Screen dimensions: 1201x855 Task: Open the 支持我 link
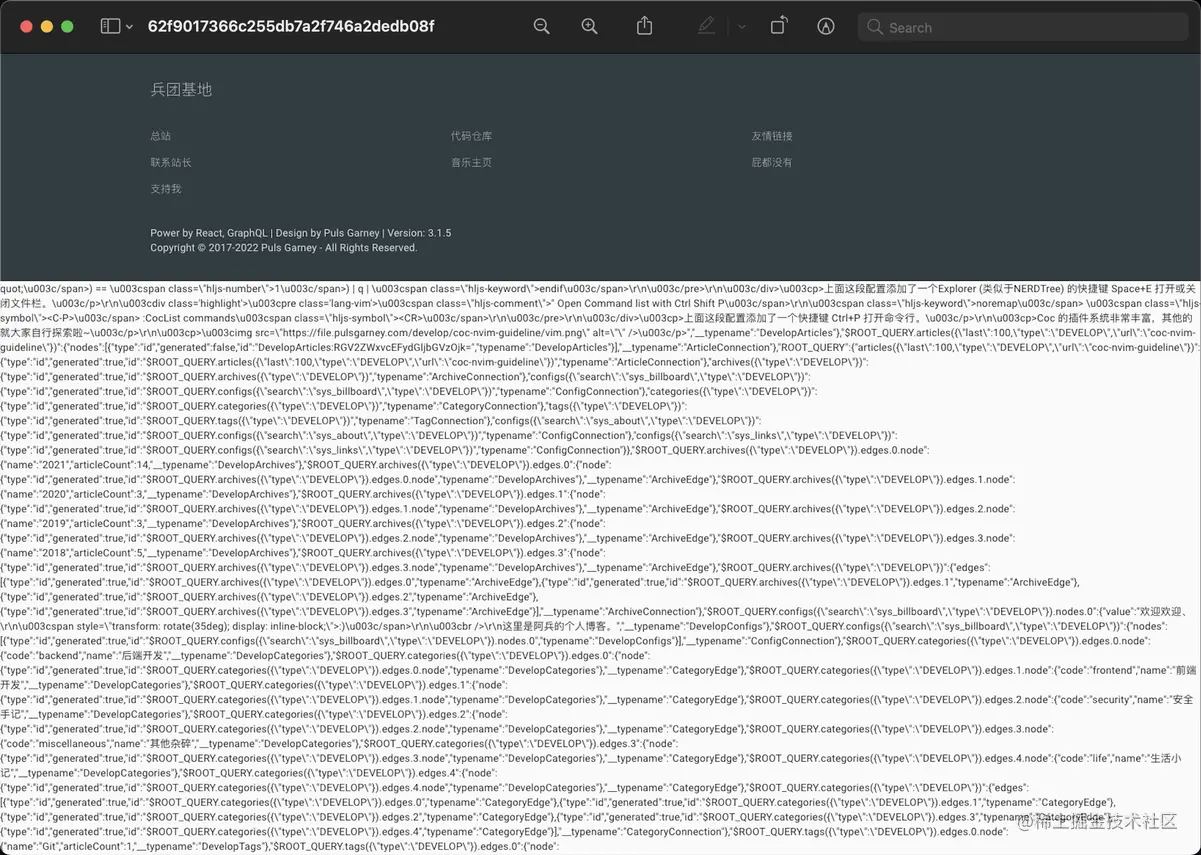click(x=166, y=189)
